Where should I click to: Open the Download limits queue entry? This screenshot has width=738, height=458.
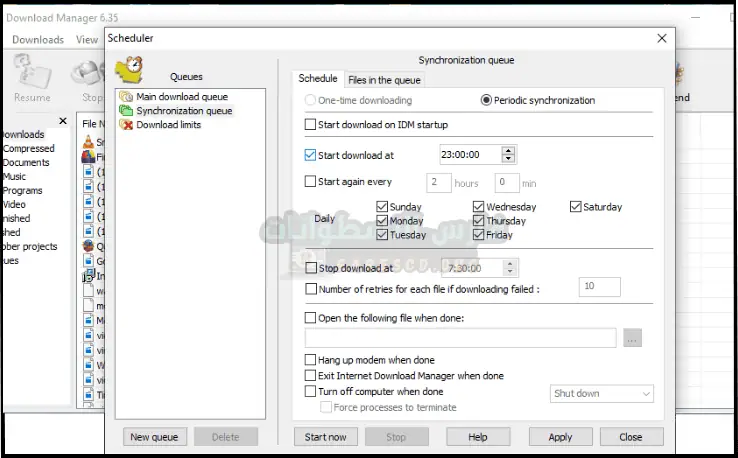point(168,125)
